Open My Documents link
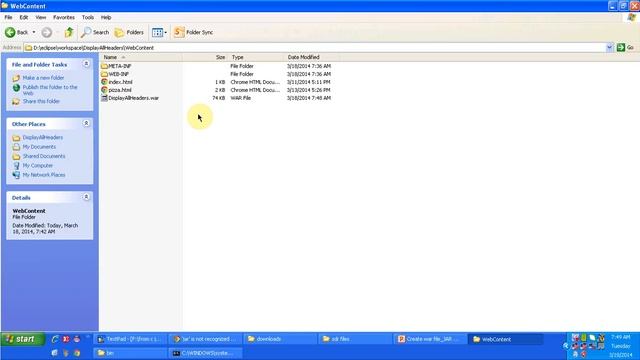 39,147
